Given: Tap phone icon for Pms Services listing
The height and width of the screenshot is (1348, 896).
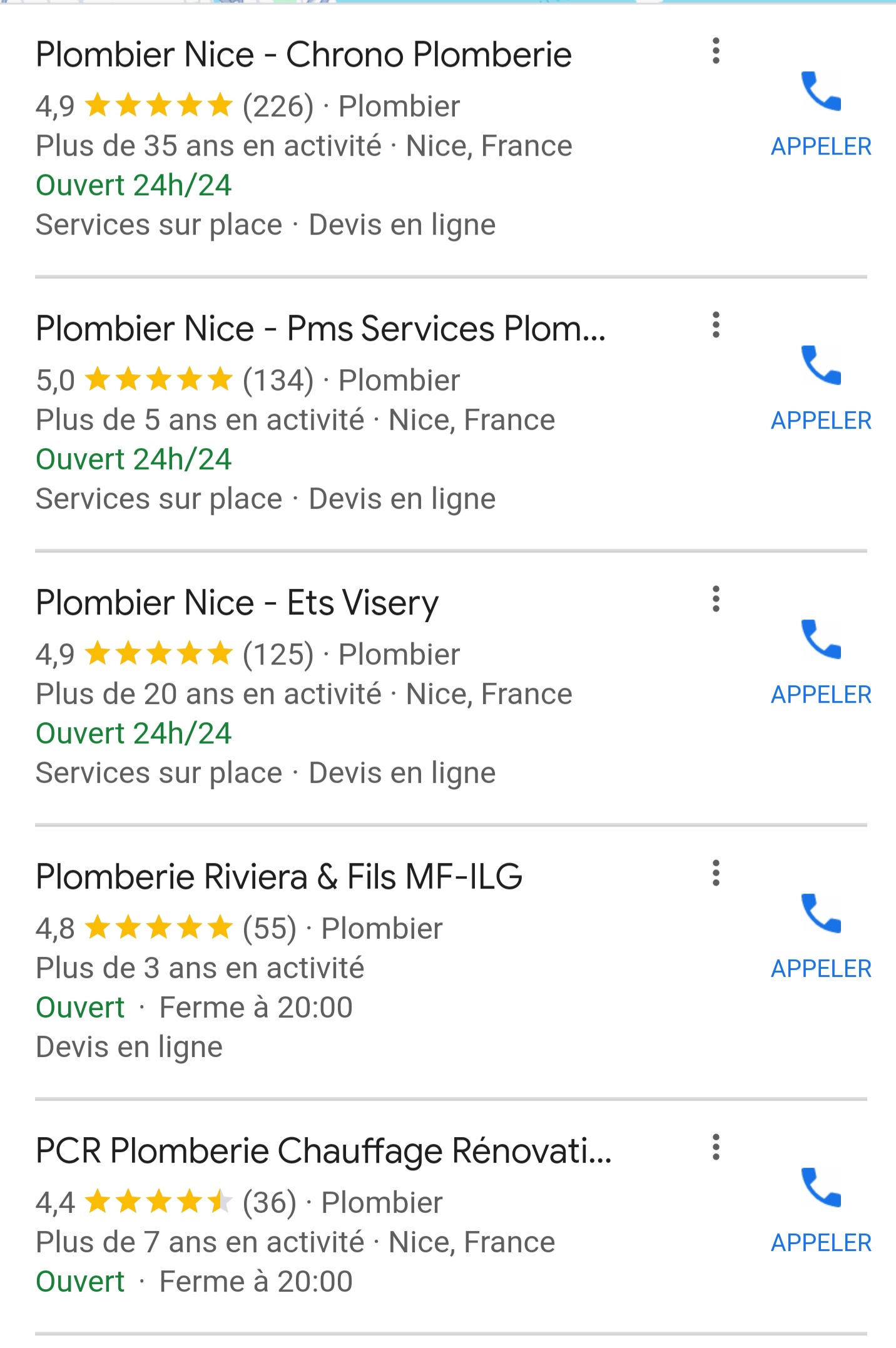Looking at the screenshot, I should click(x=821, y=366).
